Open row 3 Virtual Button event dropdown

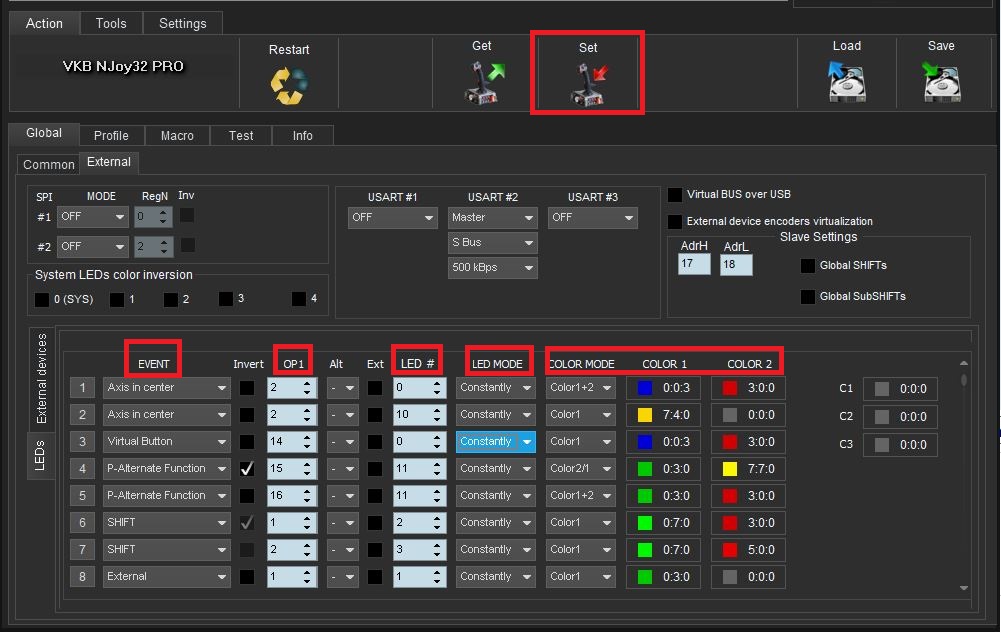(x=167, y=441)
